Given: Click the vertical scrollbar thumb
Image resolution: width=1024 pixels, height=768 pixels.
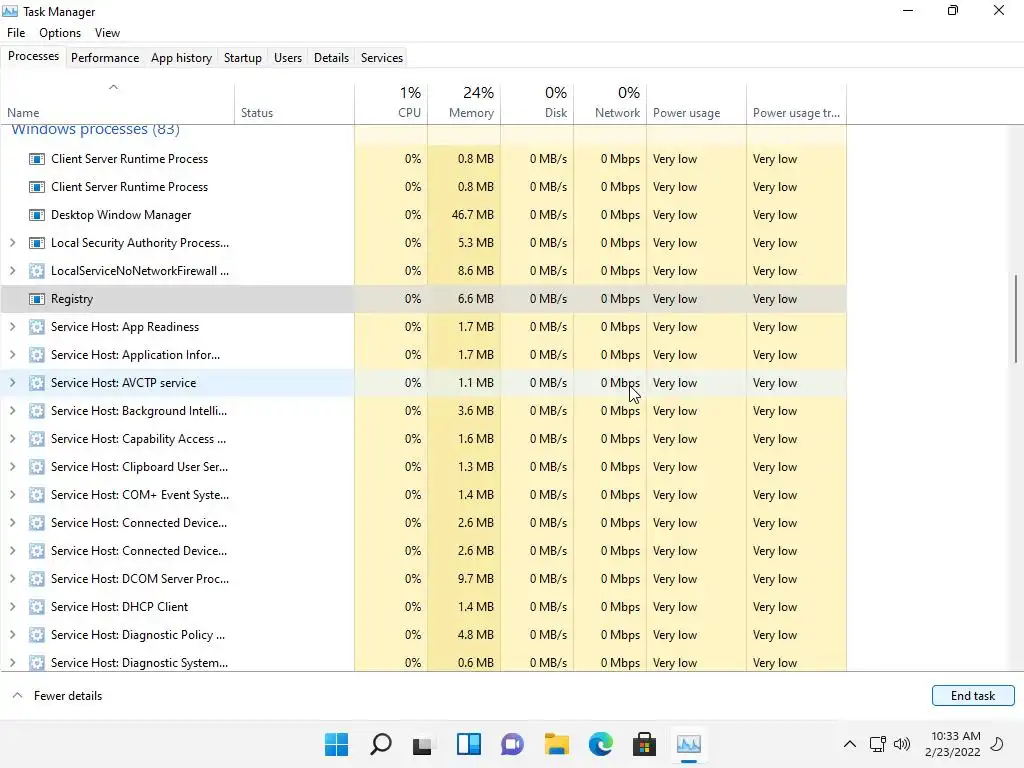Looking at the screenshot, I should [x=1016, y=319].
